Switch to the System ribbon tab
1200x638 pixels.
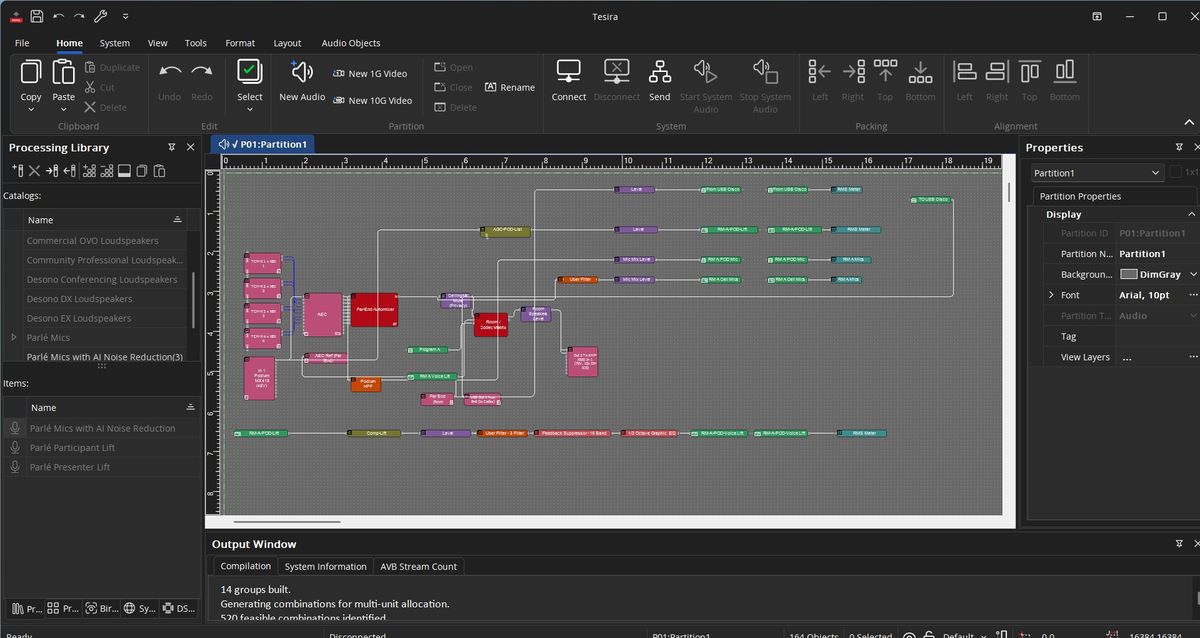pos(115,43)
